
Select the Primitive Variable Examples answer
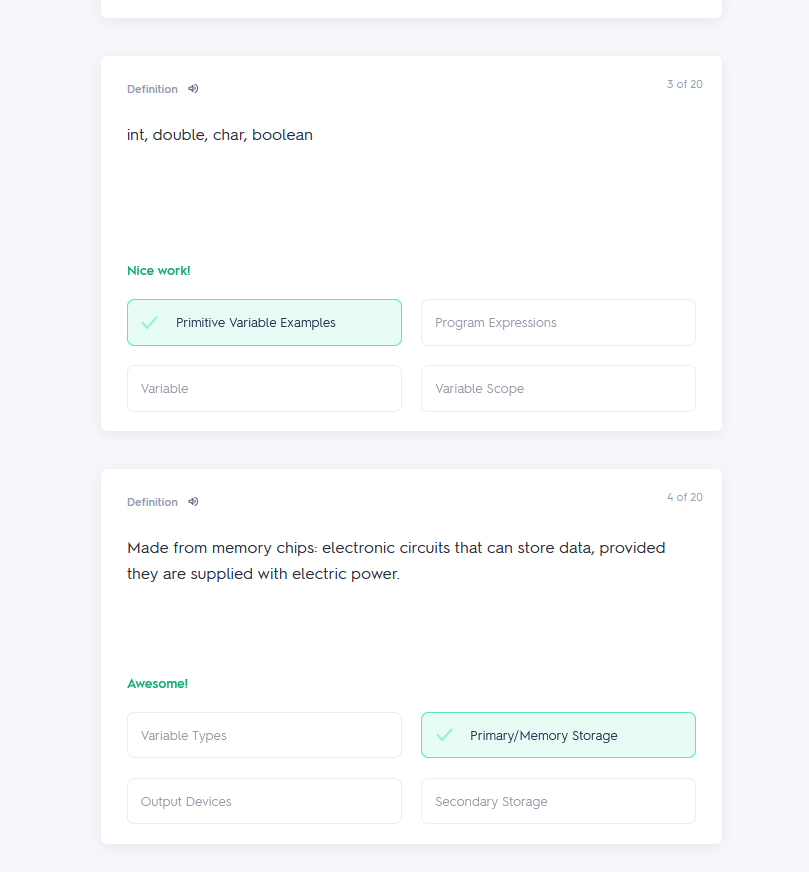[x=264, y=323]
